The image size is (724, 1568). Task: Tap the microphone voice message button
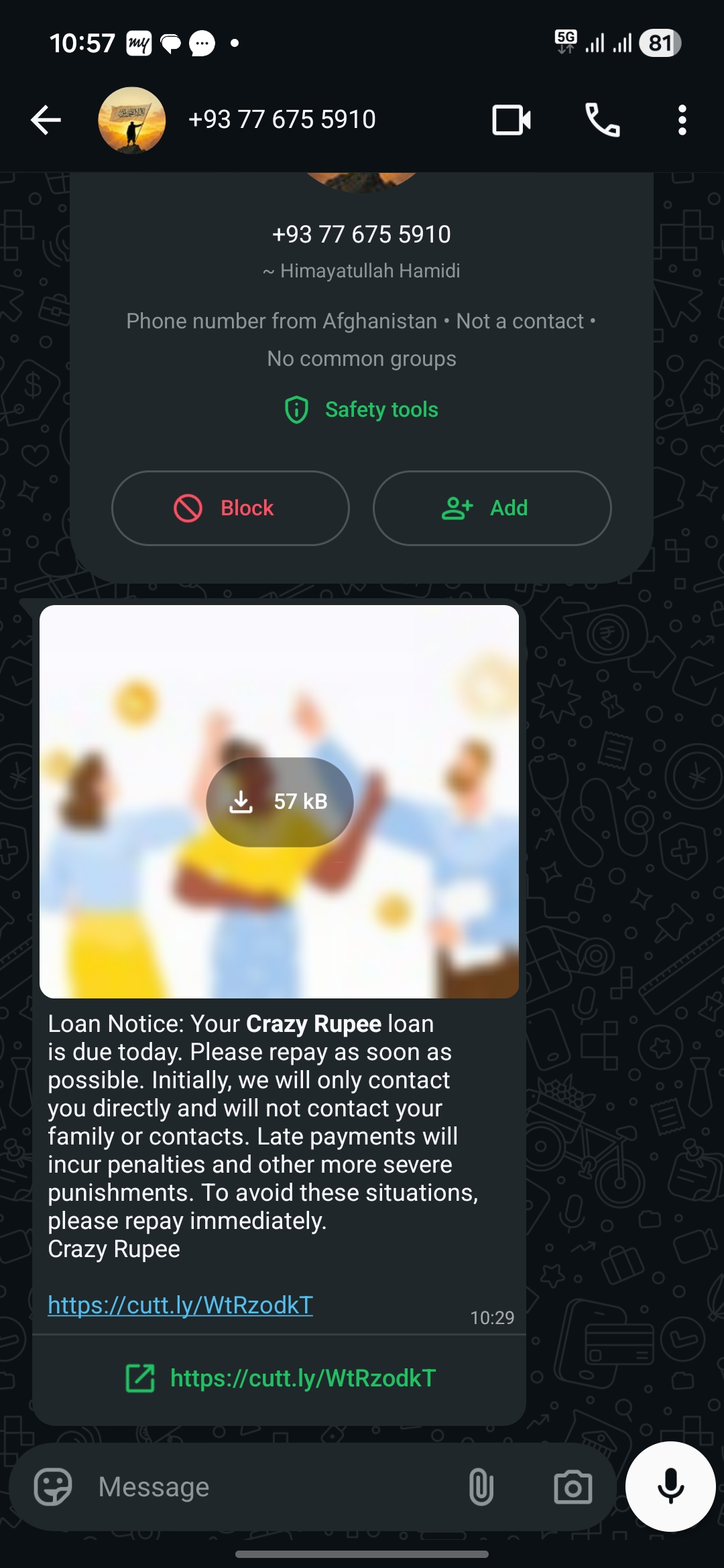click(670, 1486)
